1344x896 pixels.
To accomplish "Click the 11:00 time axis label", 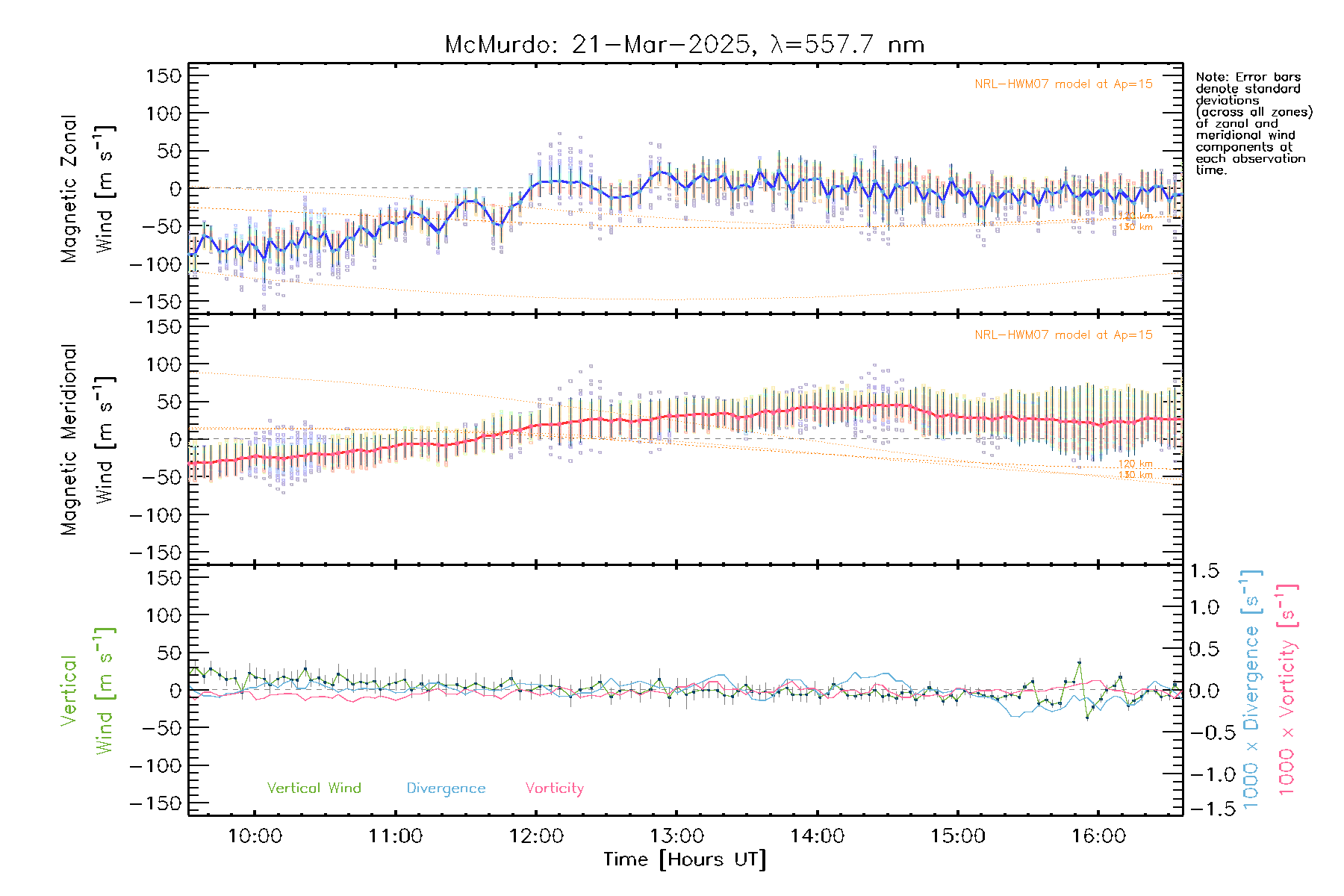I will pyautogui.click(x=395, y=836).
